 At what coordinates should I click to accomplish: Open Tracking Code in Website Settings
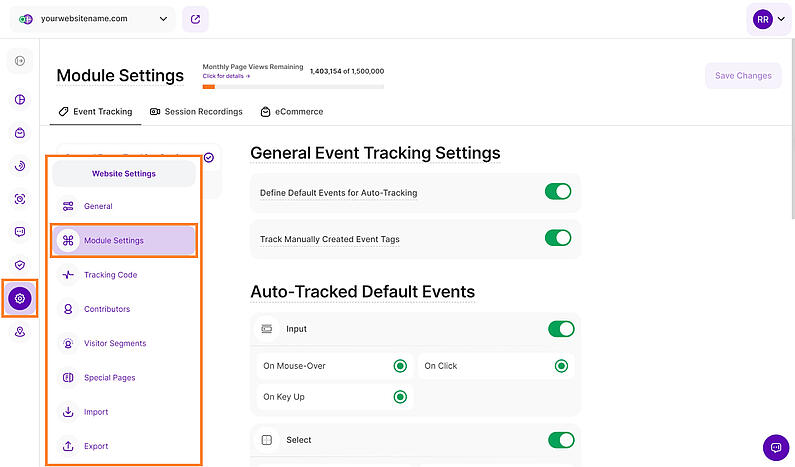point(111,275)
